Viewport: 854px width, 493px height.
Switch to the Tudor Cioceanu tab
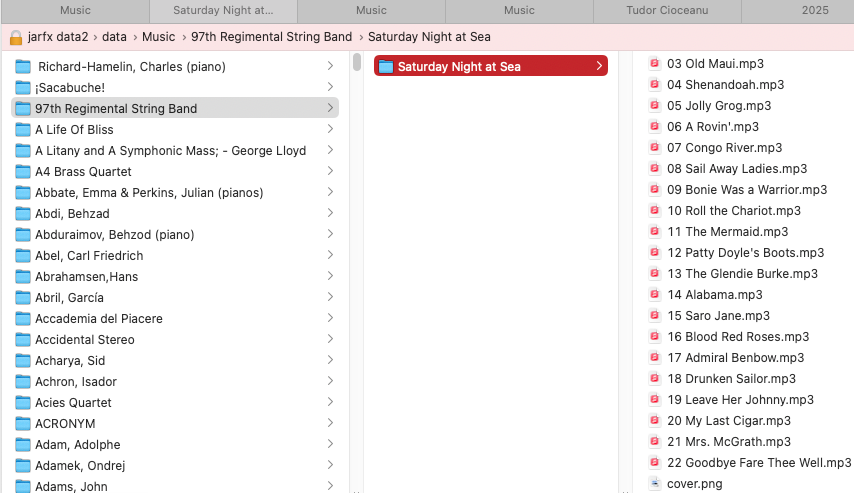[x=667, y=10]
